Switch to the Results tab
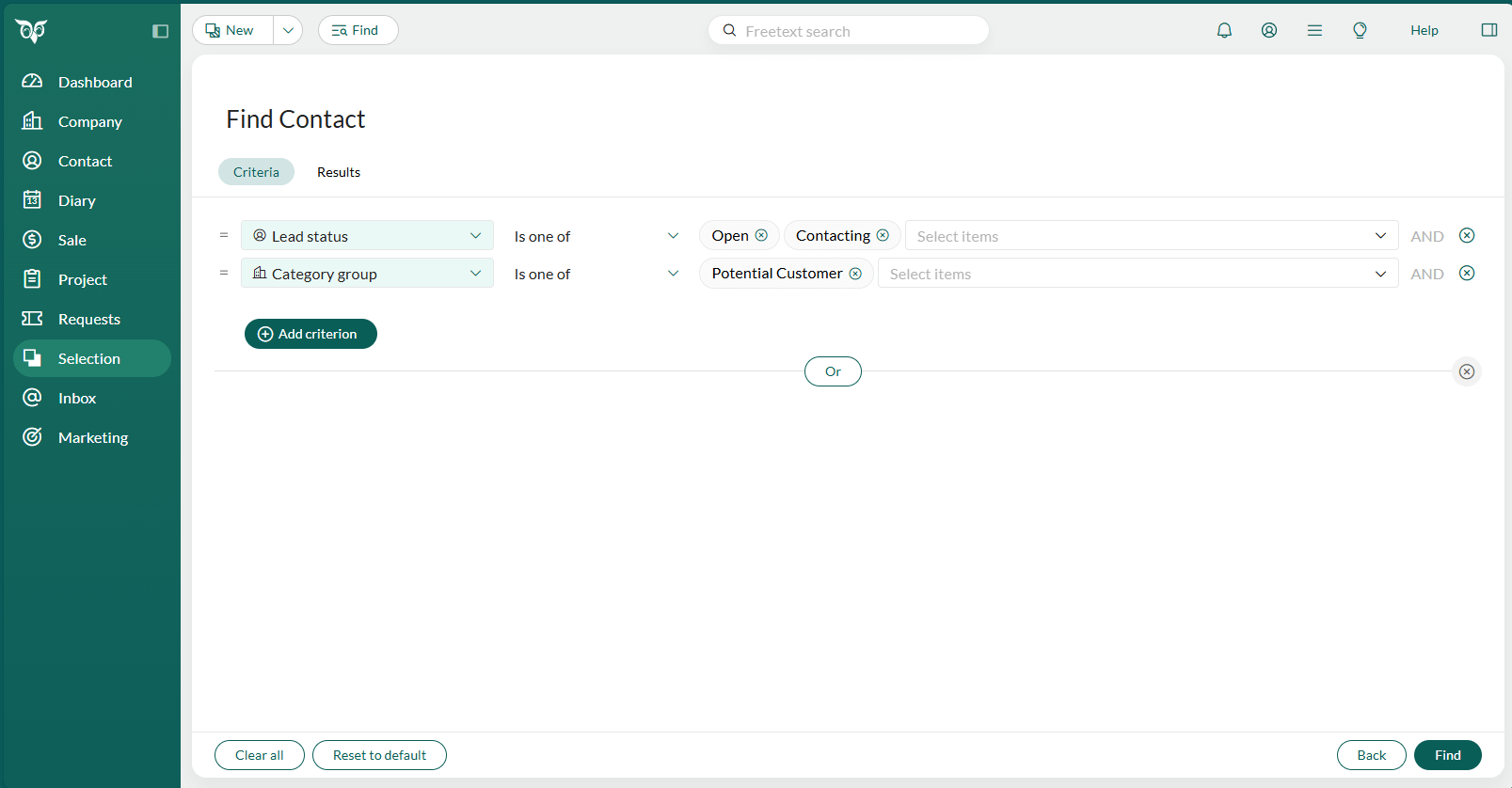 point(339,172)
